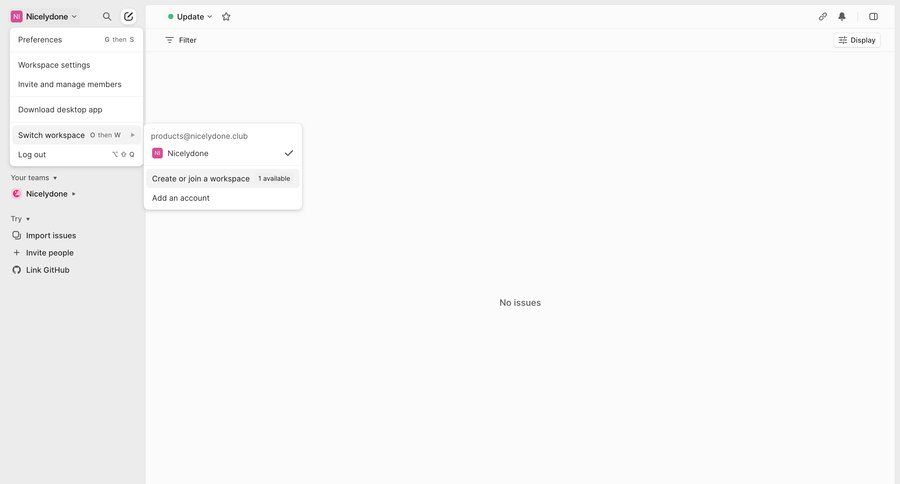Click the search magnifier icon
The height and width of the screenshot is (484, 900).
[107, 17]
